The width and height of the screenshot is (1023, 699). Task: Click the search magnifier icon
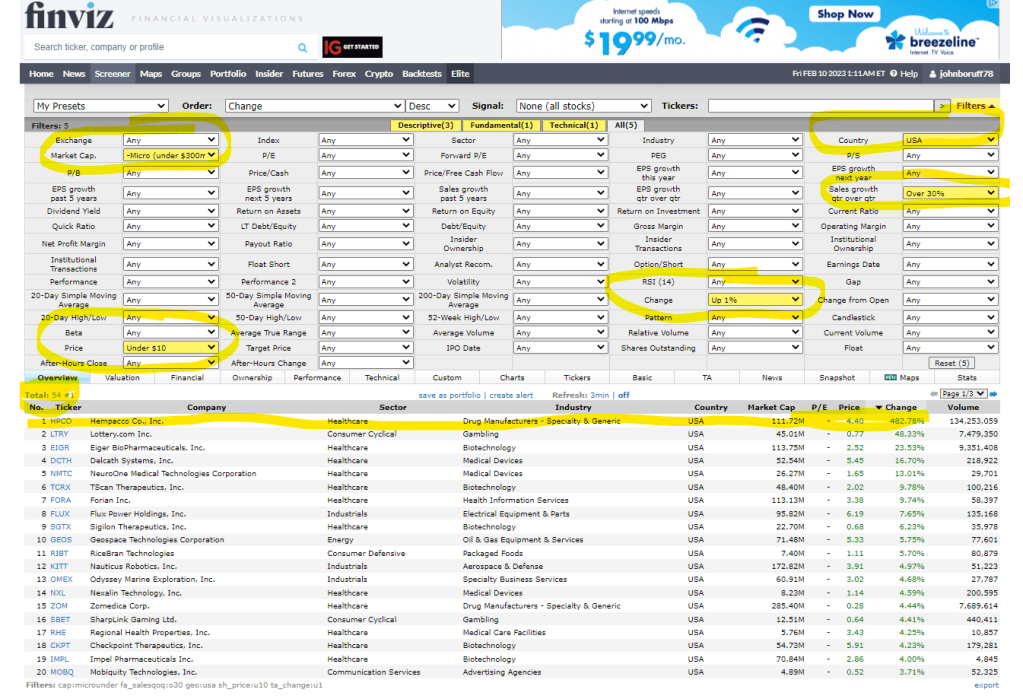pos(302,47)
